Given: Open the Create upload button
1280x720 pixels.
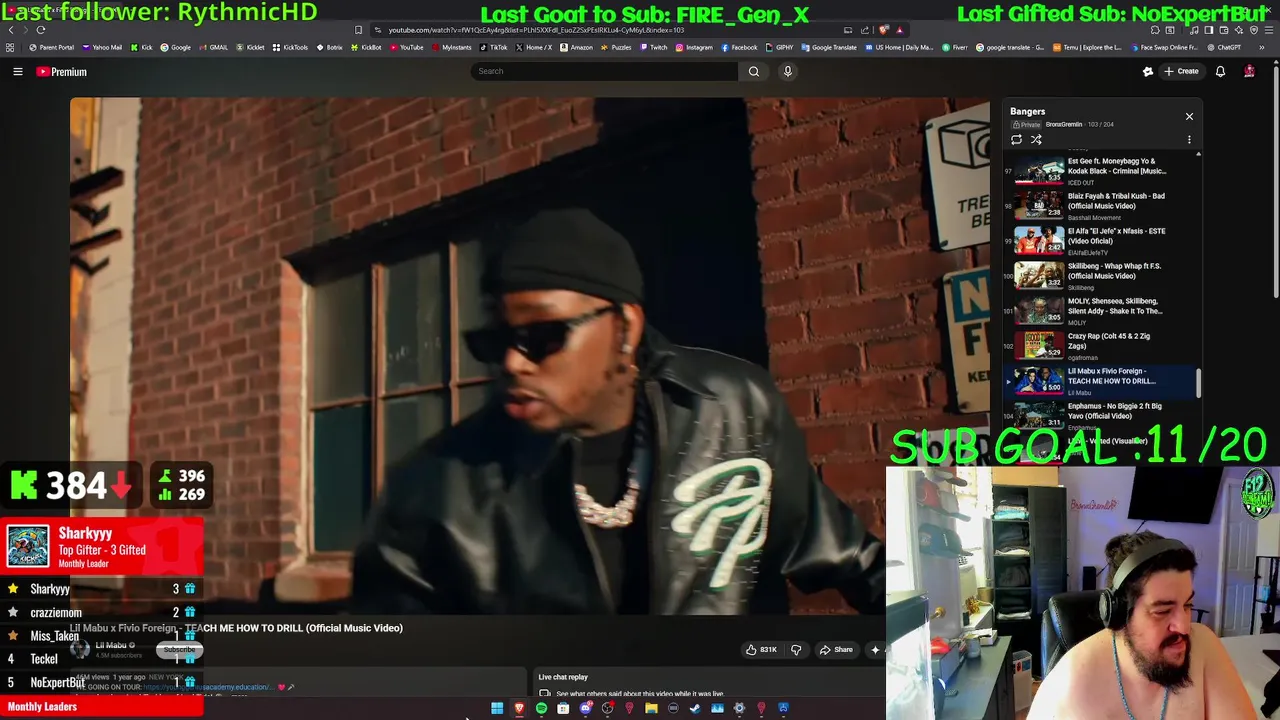Looking at the screenshot, I should click(1181, 71).
